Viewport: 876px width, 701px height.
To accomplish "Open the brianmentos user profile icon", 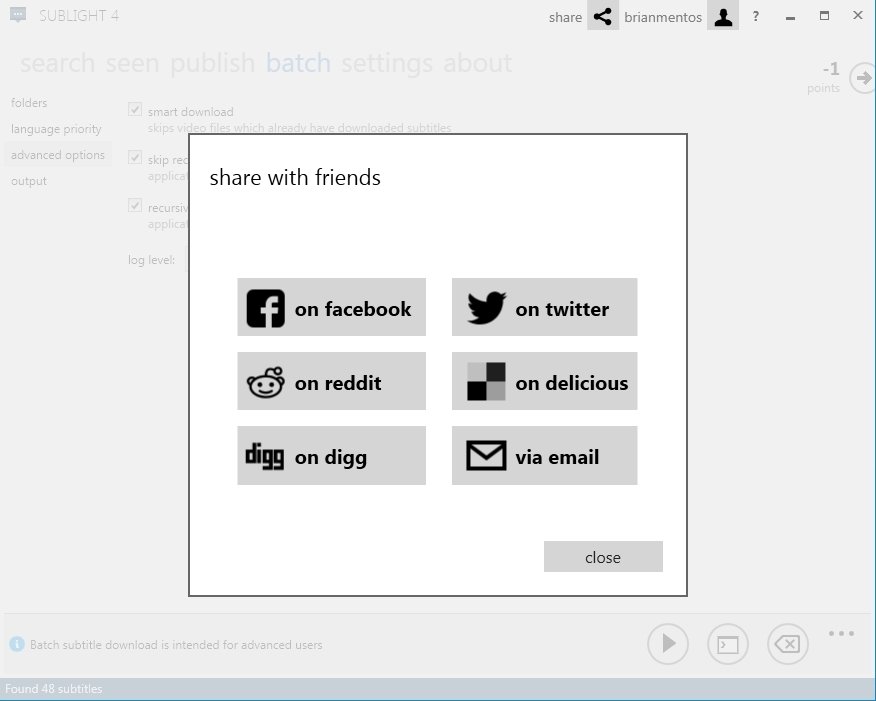I will (x=723, y=16).
